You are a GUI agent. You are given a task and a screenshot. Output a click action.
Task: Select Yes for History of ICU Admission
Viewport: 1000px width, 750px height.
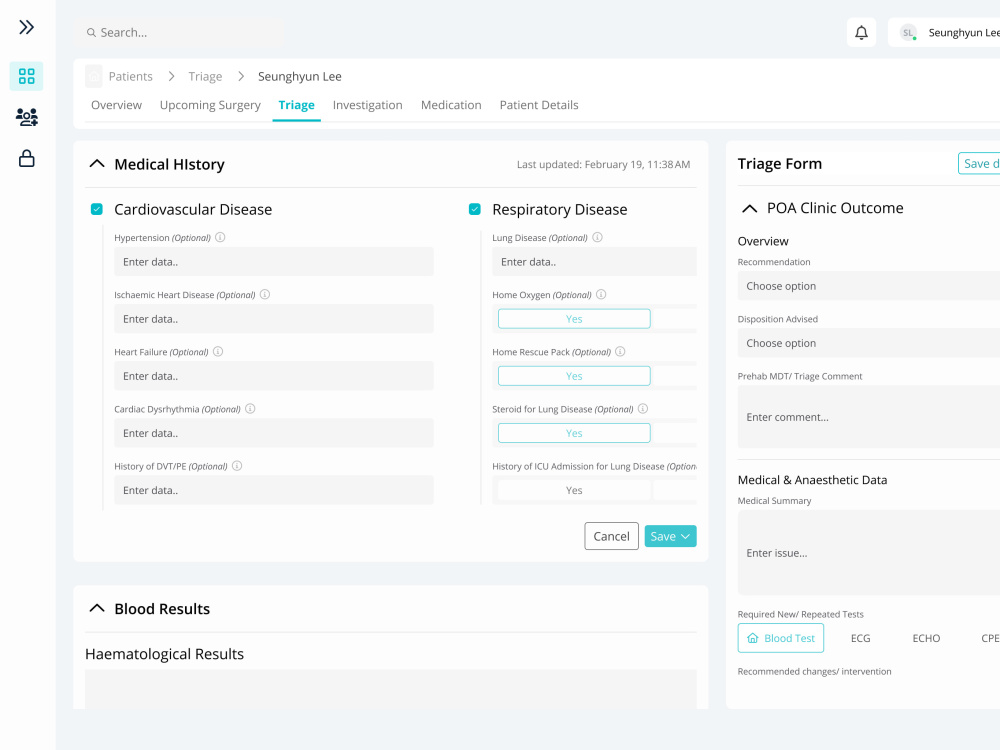pos(574,490)
